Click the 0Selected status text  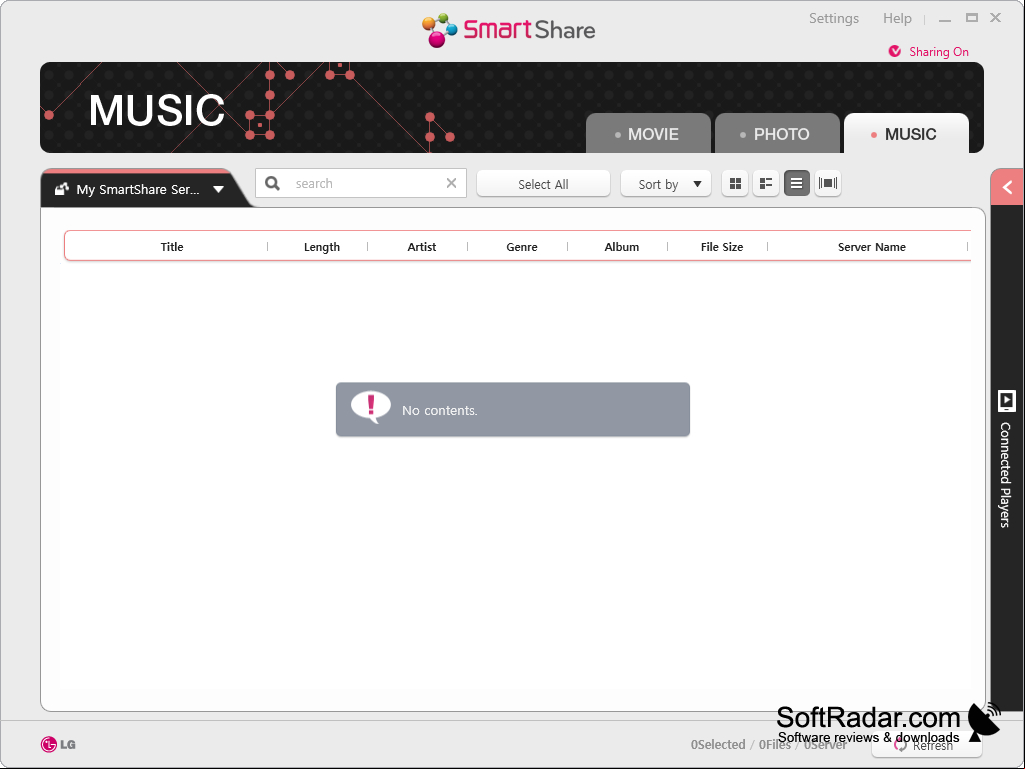pyautogui.click(x=718, y=744)
